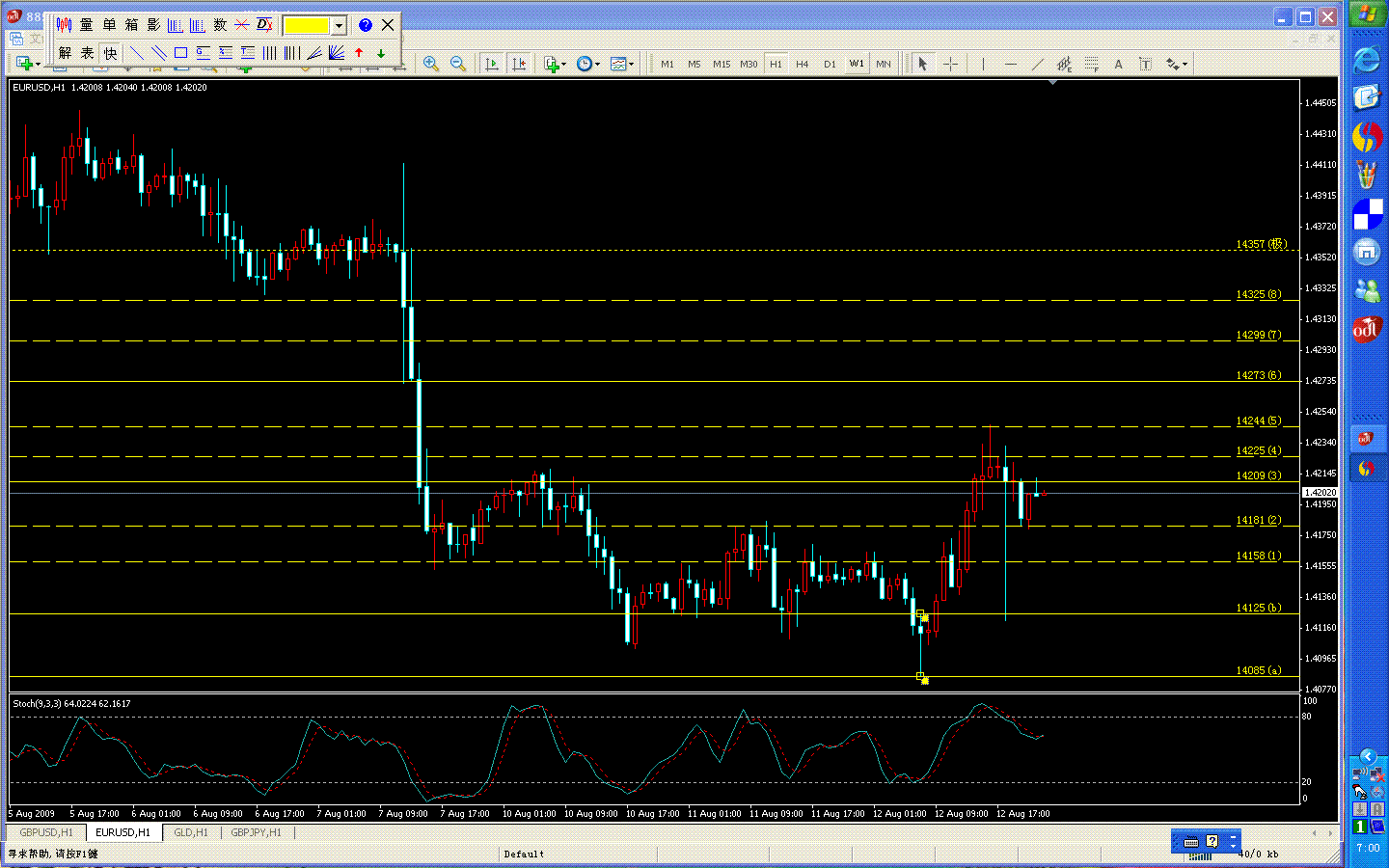Open the GLD,H1 chart tab
The width and height of the screenshot is (1389, 868).
pos(191,832)
